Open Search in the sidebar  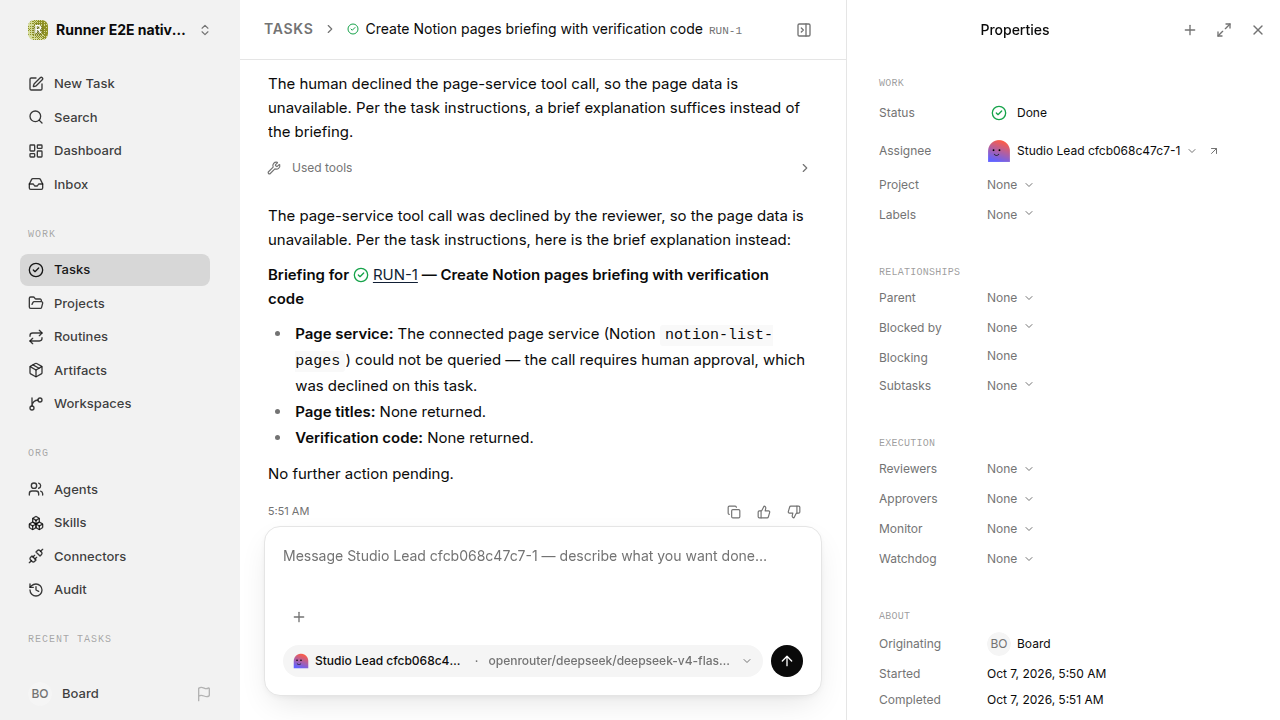[115, 117]
